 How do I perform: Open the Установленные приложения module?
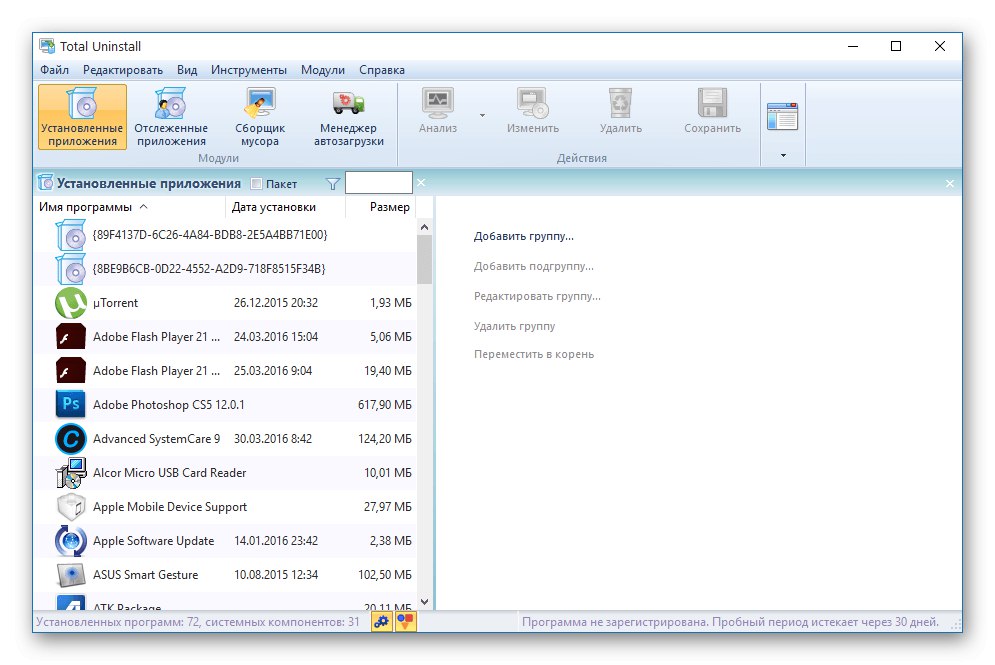pos(81,115)
